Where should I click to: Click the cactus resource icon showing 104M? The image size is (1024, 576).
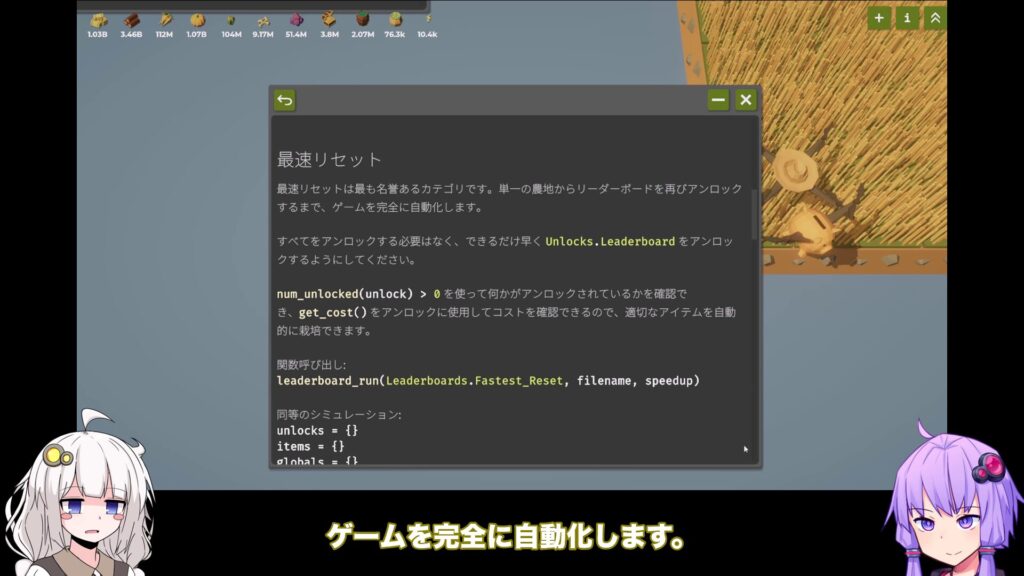(x=231, y=20)
